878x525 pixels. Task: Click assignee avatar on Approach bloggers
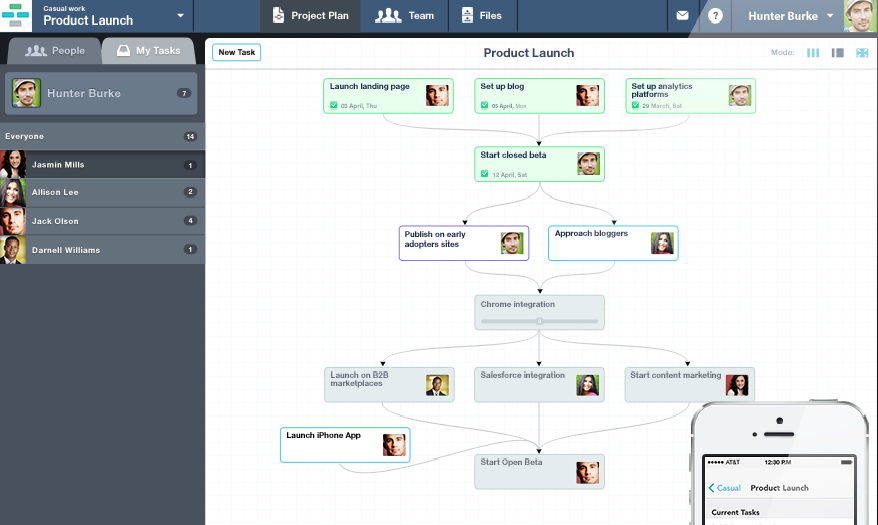click(x=662, y=243)
